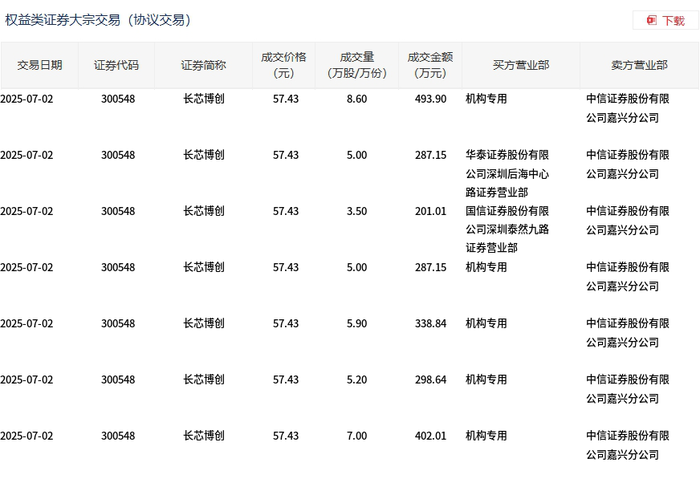Click 机构专用 buyer in the 298.64 row
Image resolution: width=700 pixels, height=483 pixels.
(x=486, y=379)
